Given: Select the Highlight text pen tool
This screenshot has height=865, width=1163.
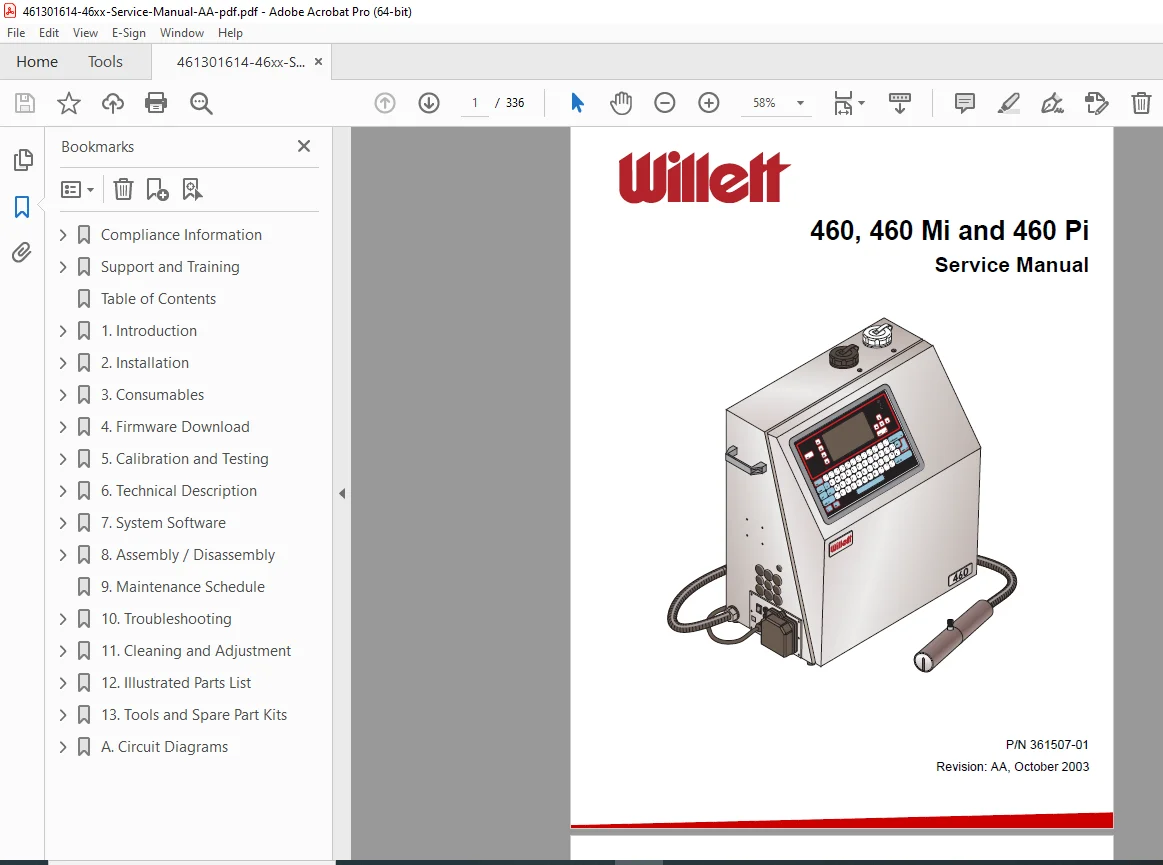Looking at the screenshot, I should (x=1008, y=103).
